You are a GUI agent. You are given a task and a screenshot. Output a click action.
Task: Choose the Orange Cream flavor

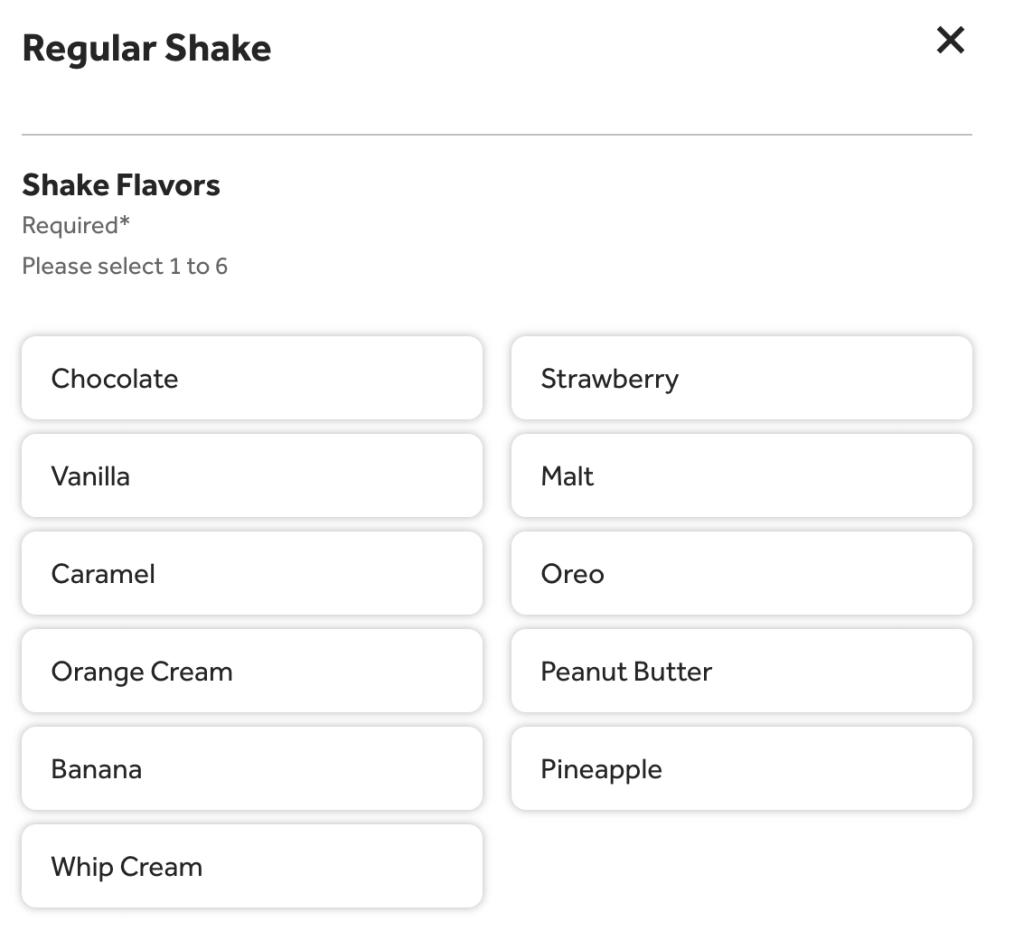point(251,671)
